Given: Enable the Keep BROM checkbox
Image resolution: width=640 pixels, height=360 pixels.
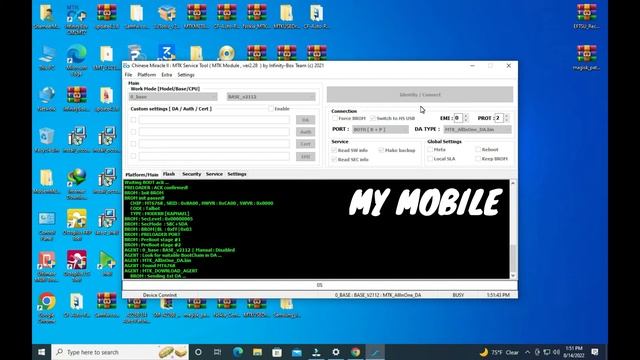Looking at the screenshot, I should pos(478,158).
